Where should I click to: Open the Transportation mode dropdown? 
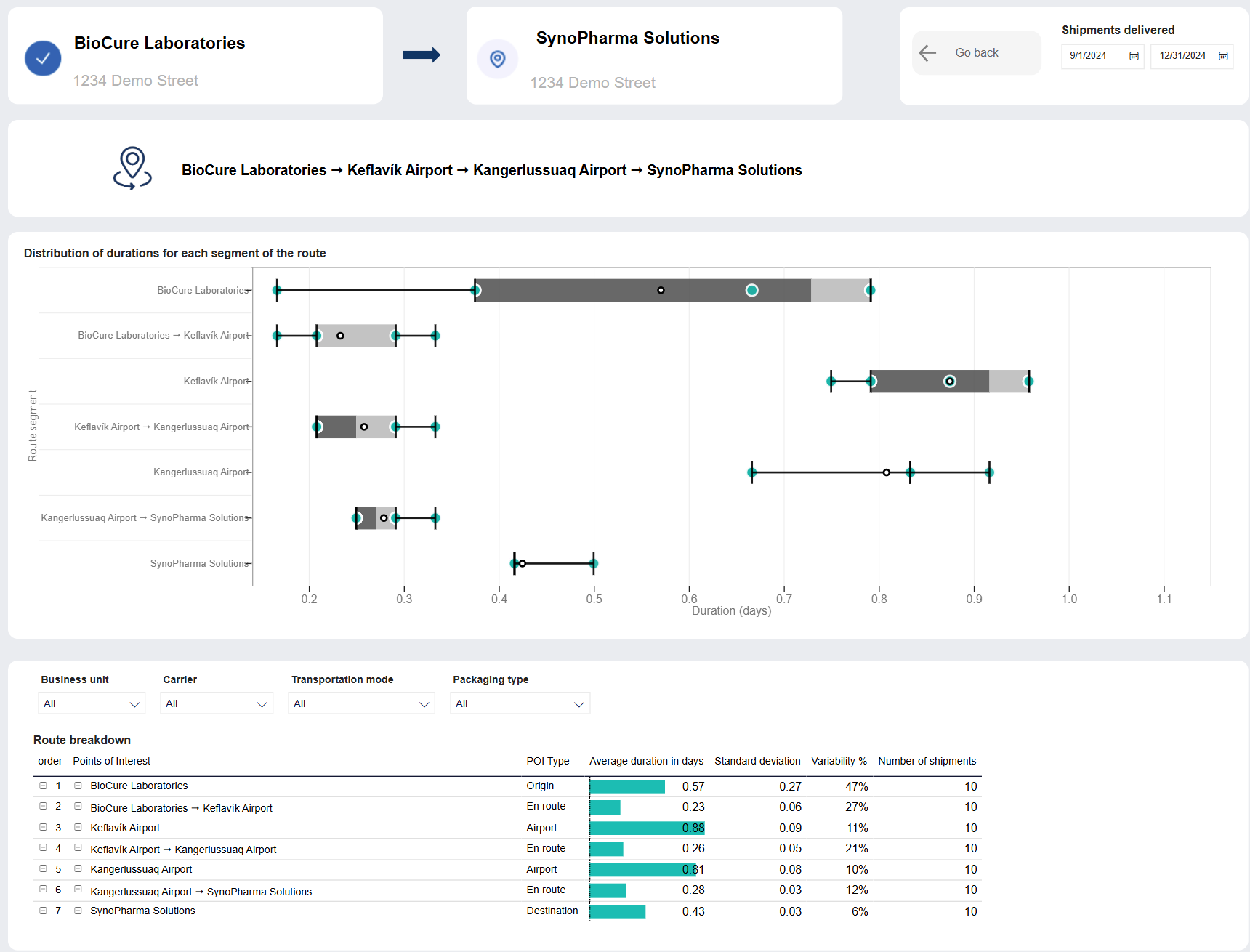pos(362,703)
